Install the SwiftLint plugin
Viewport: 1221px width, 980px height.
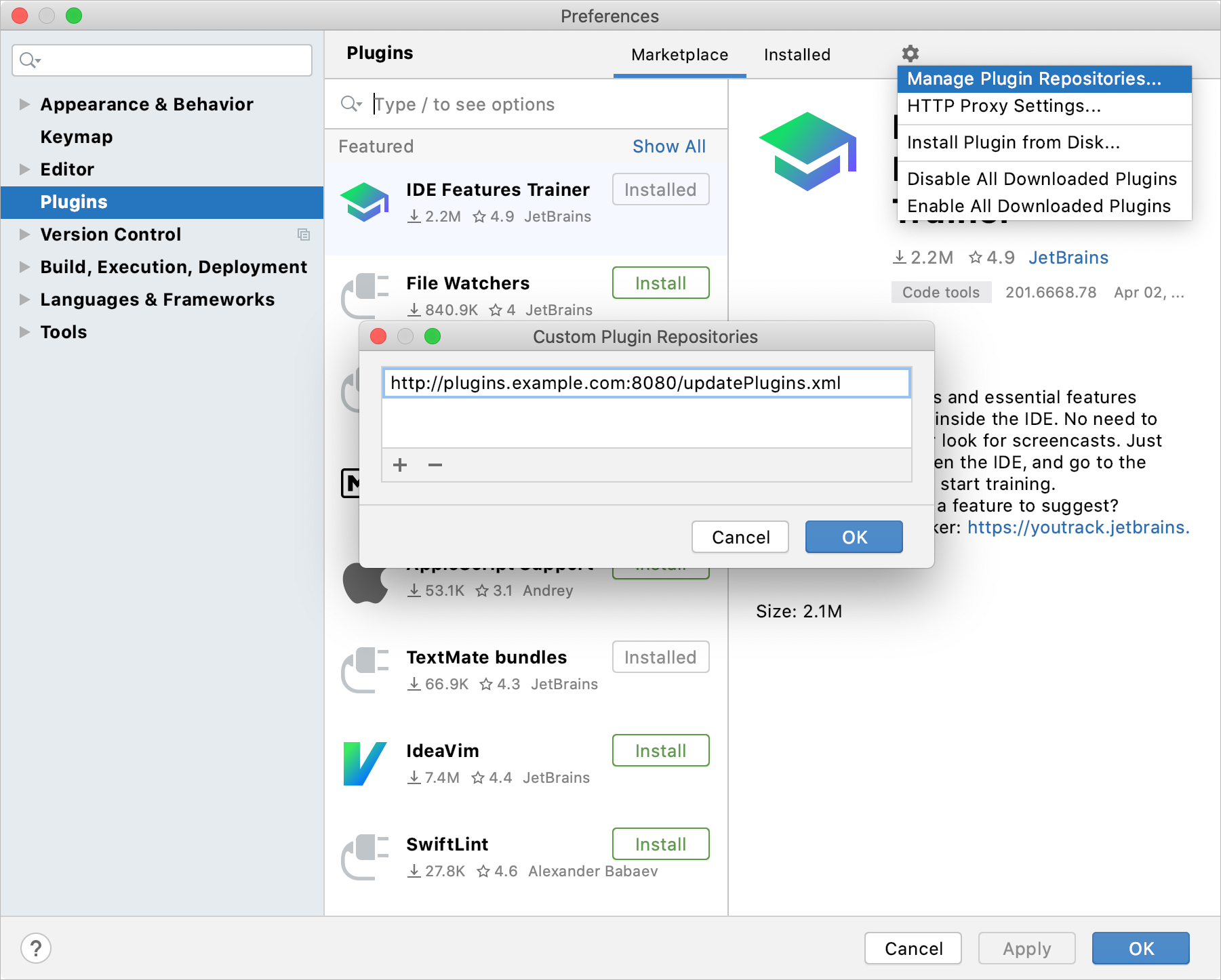click(660, 844)
